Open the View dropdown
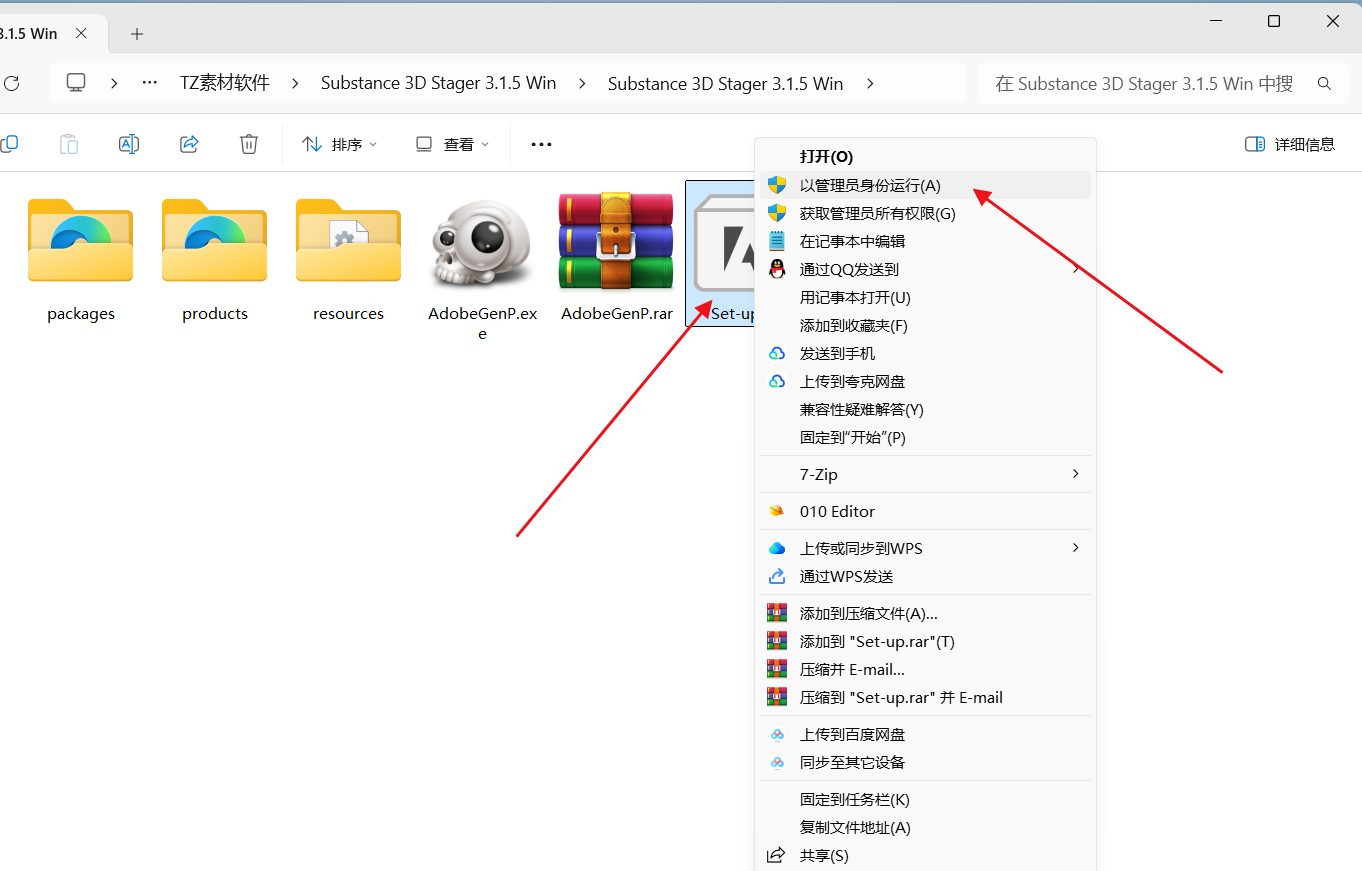Viewport: 1362px width, 871px height. 453,144
